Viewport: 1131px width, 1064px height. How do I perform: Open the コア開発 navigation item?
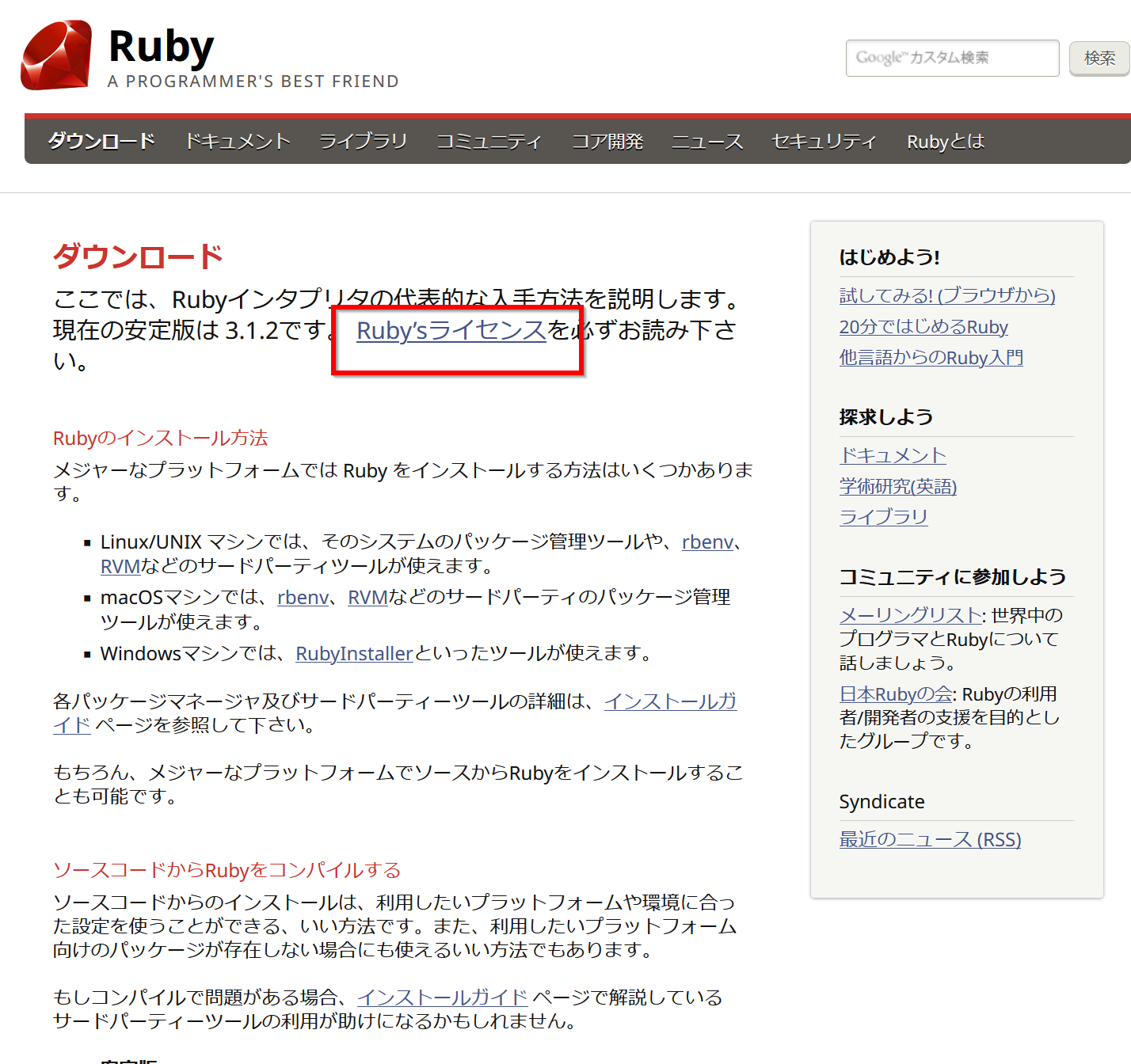[x=607, y=141]
